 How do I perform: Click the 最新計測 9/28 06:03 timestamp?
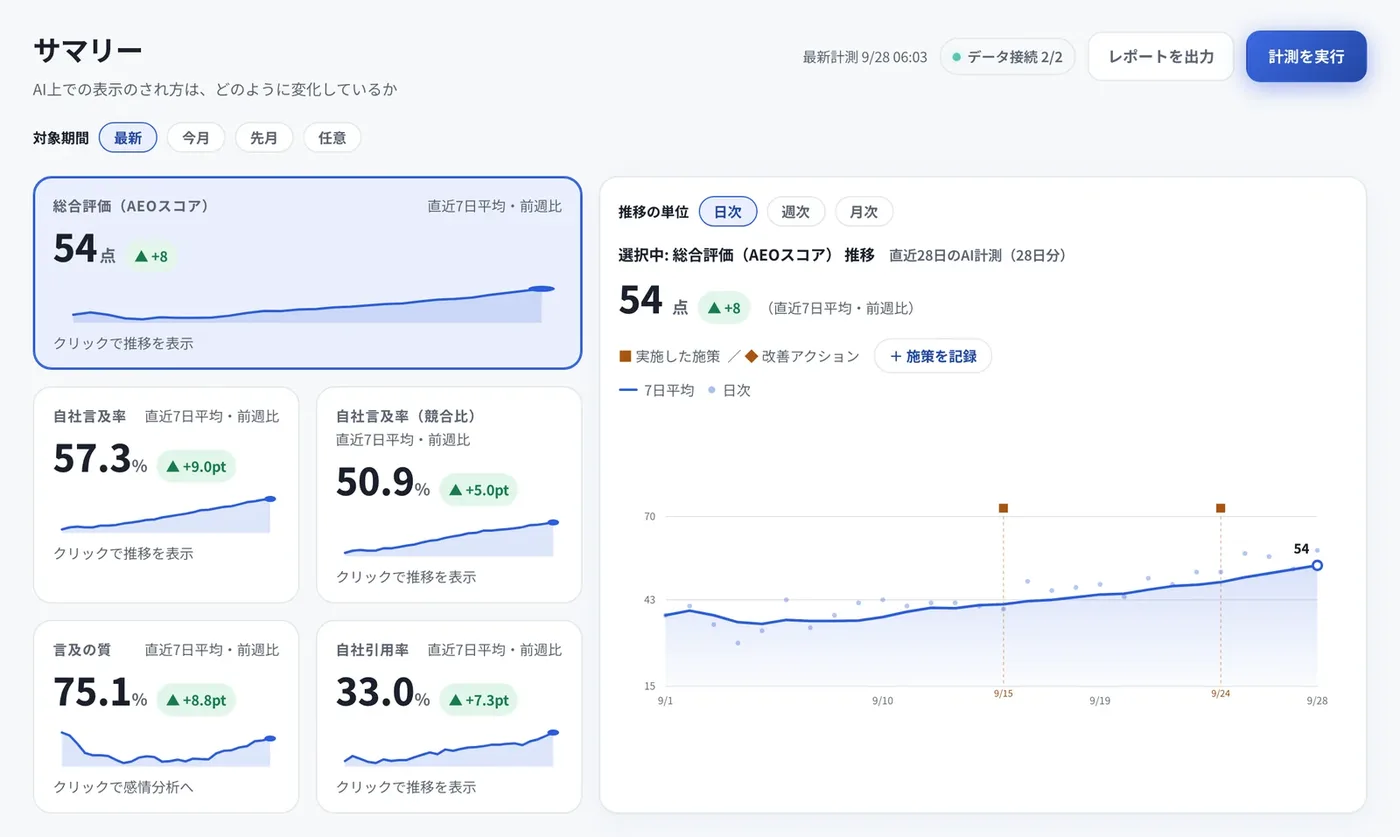865,57
